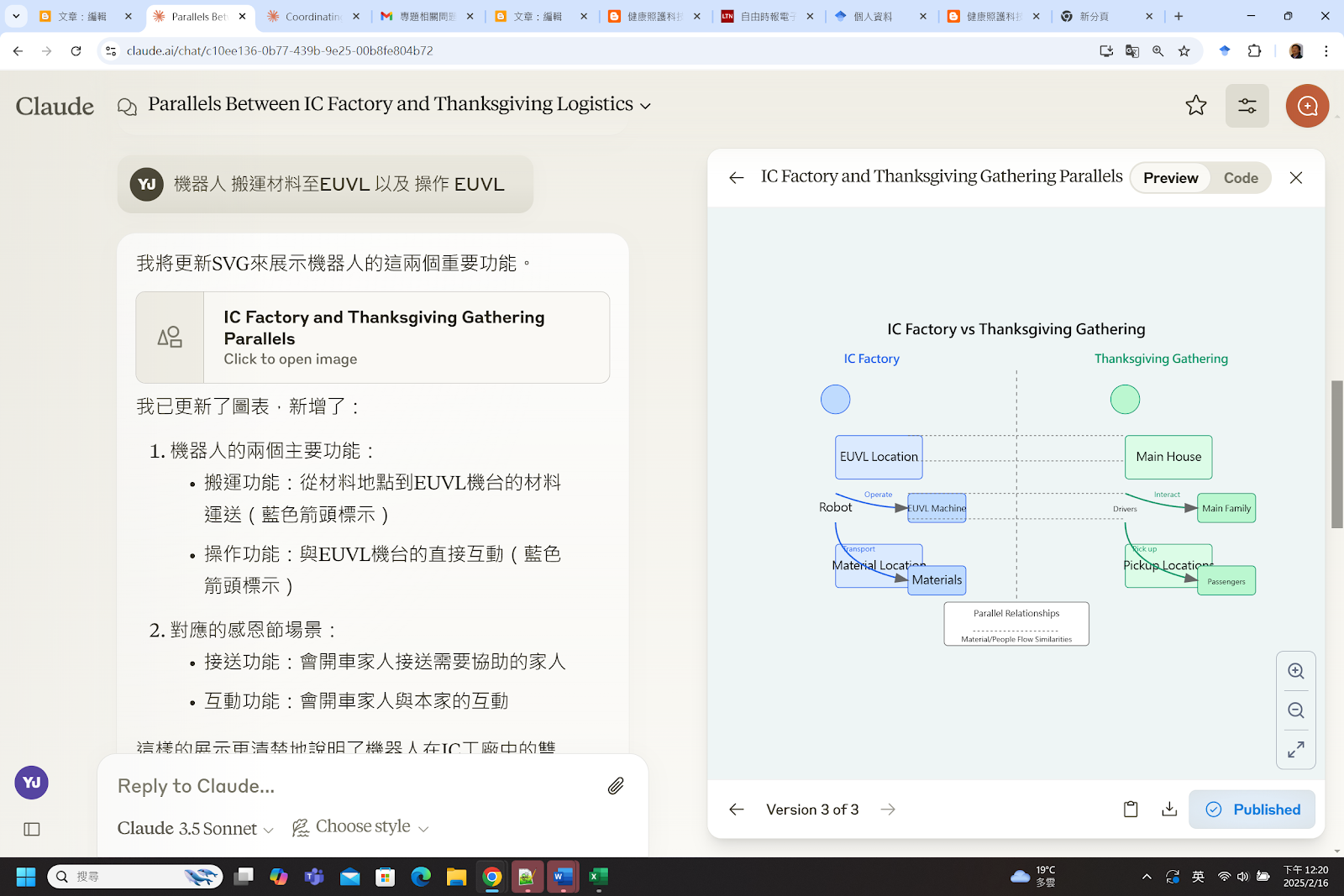Click Version 3 of 3 label
This screenshot has width=1344, height=896.
[x=812, y=810]
